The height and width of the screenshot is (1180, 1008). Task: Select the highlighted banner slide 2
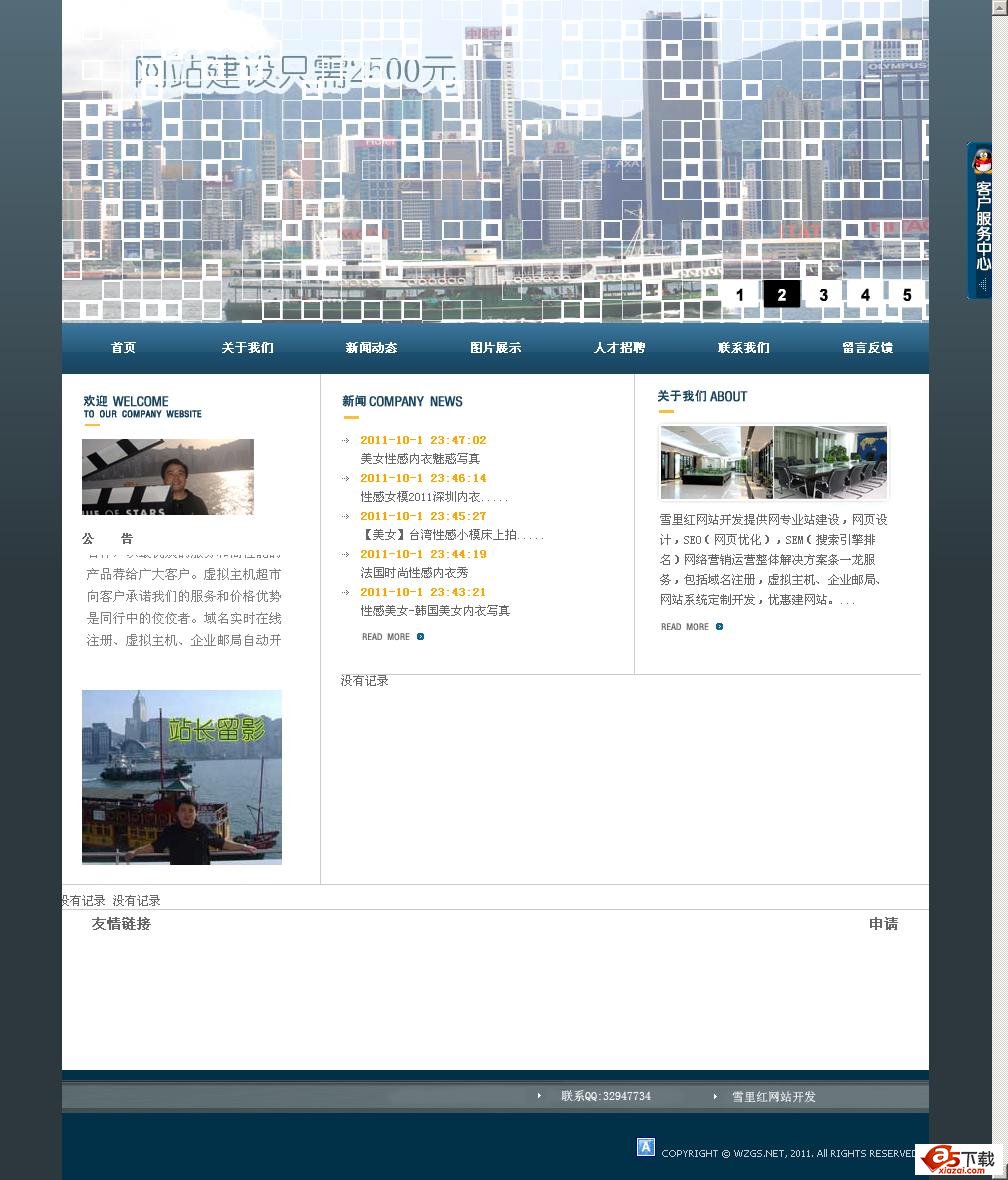coord(781,294)
